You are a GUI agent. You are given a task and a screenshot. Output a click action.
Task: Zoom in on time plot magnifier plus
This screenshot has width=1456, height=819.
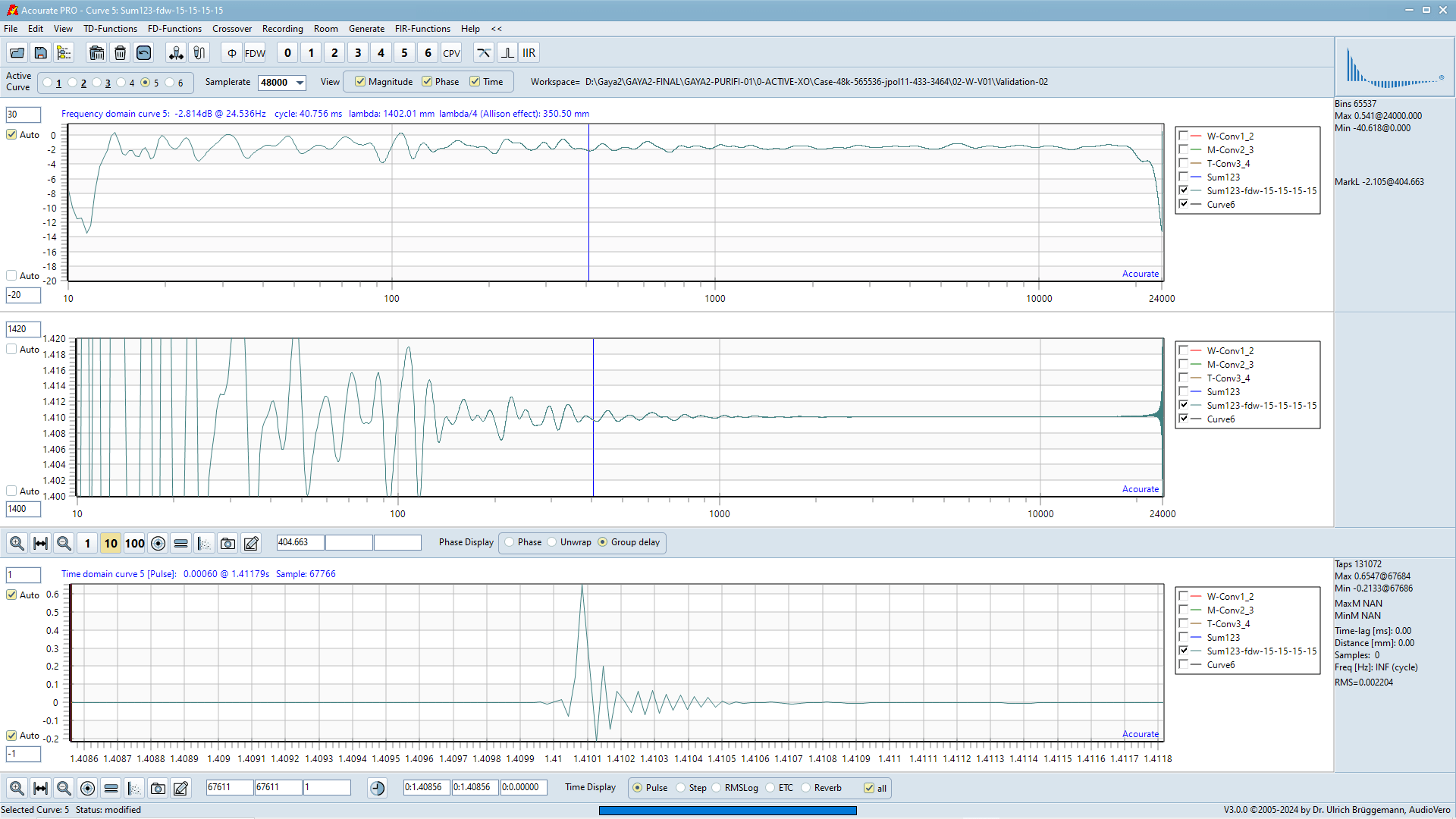(x=17, y=788)
